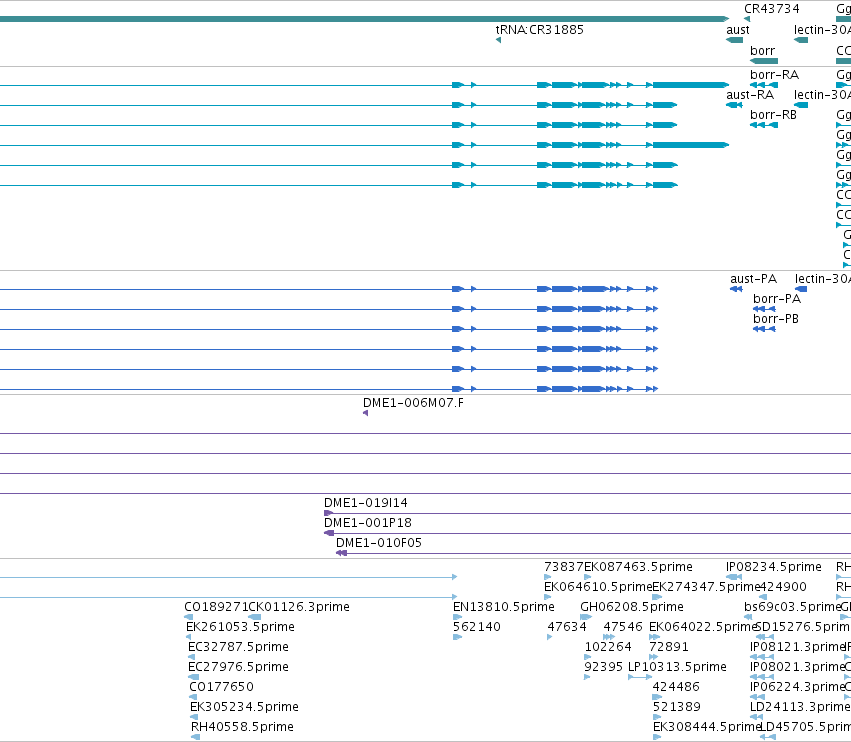
Task: Open the EK308444.5prime EST label
Action: (707, 727)
